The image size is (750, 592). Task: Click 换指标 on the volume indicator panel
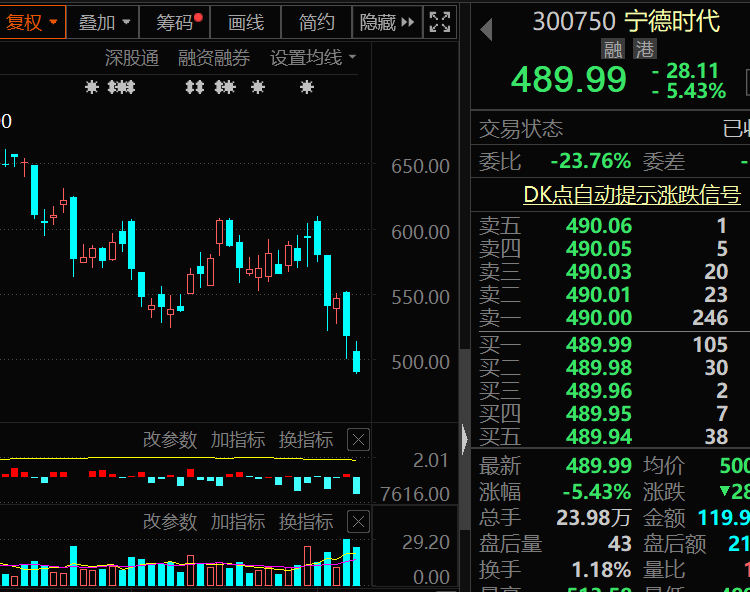pos(306,522)
